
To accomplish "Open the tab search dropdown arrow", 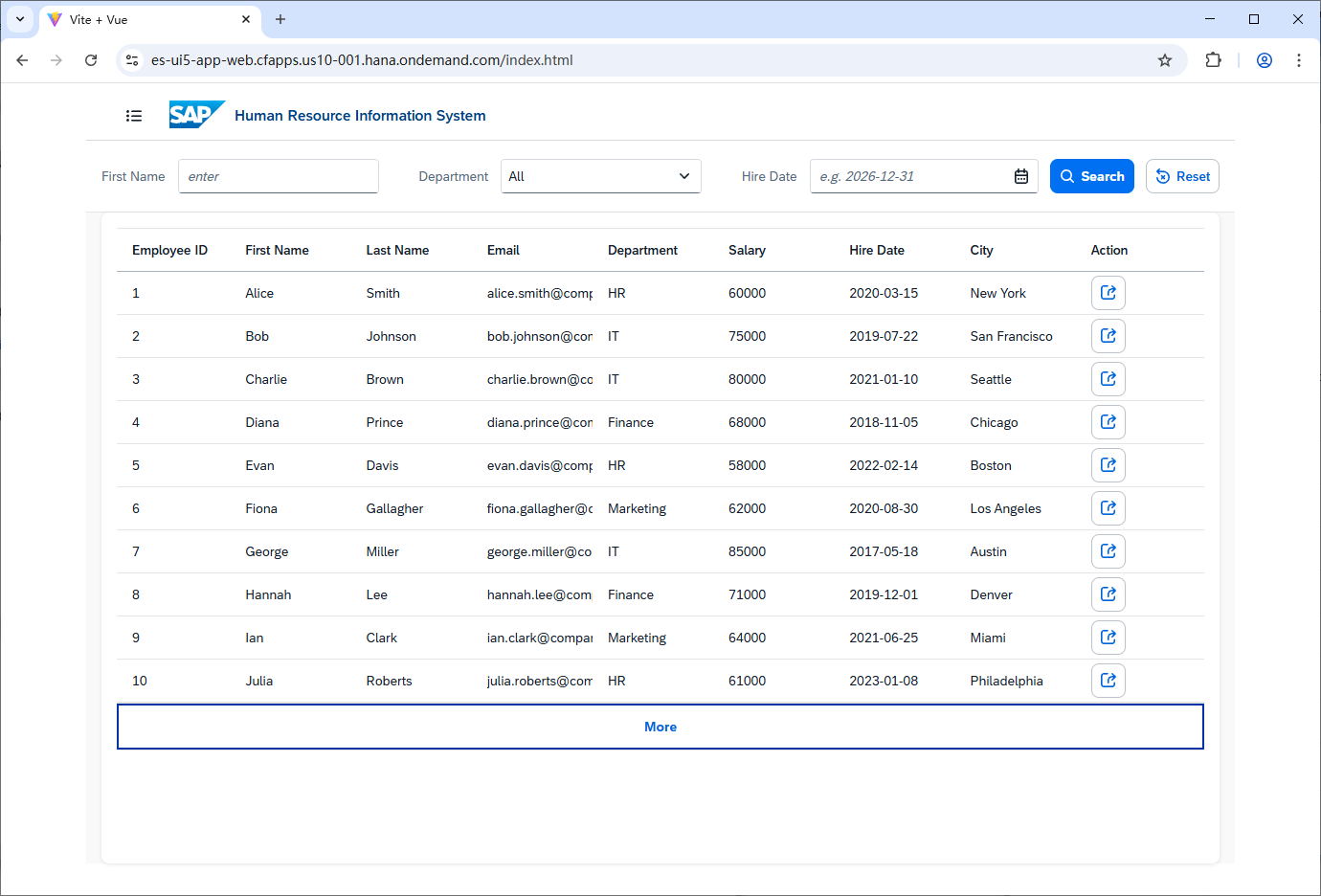I will [x=20, y=19].
